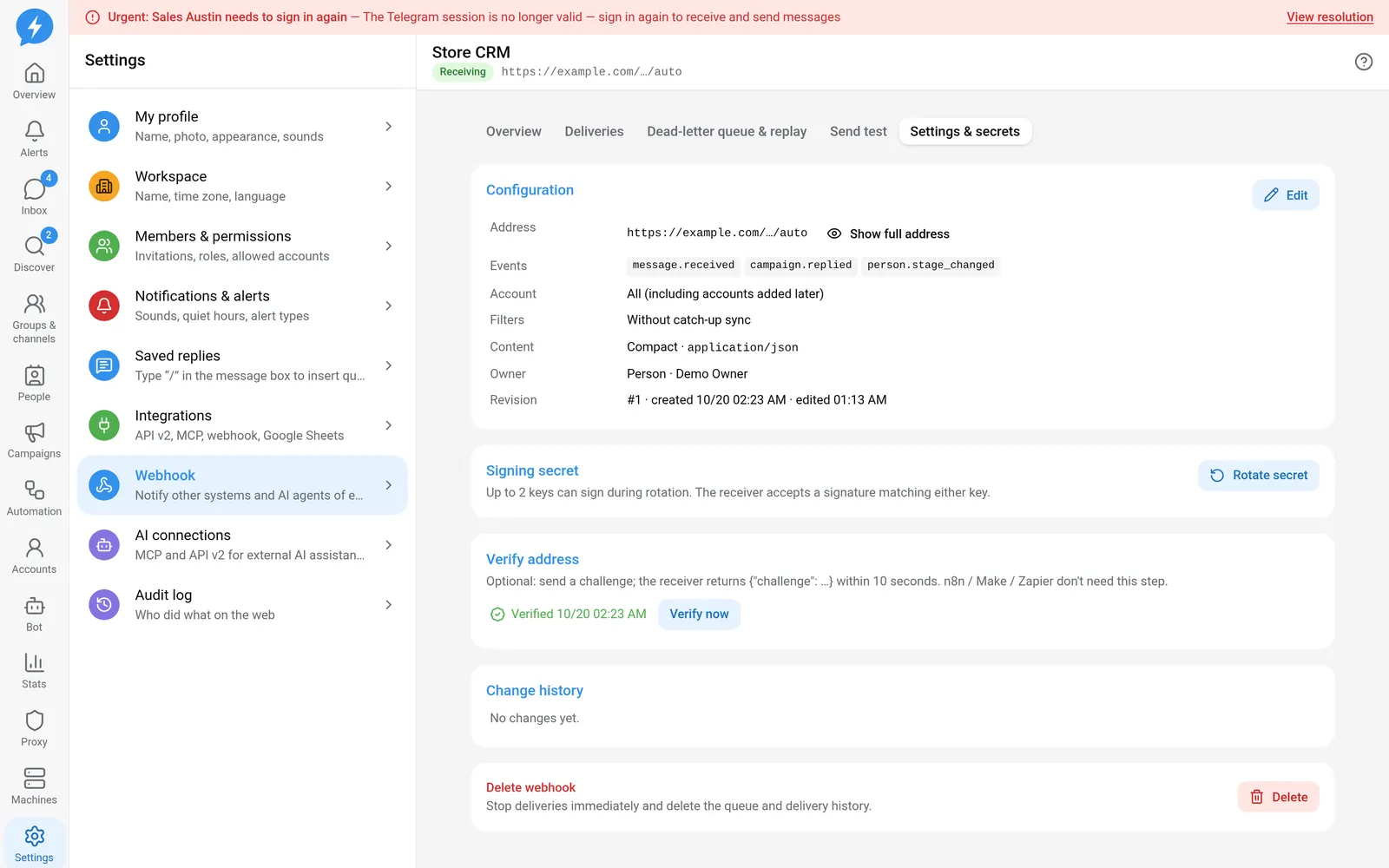Expand the Integrations settings row
1389x868 pixels.
click(242, 426)
